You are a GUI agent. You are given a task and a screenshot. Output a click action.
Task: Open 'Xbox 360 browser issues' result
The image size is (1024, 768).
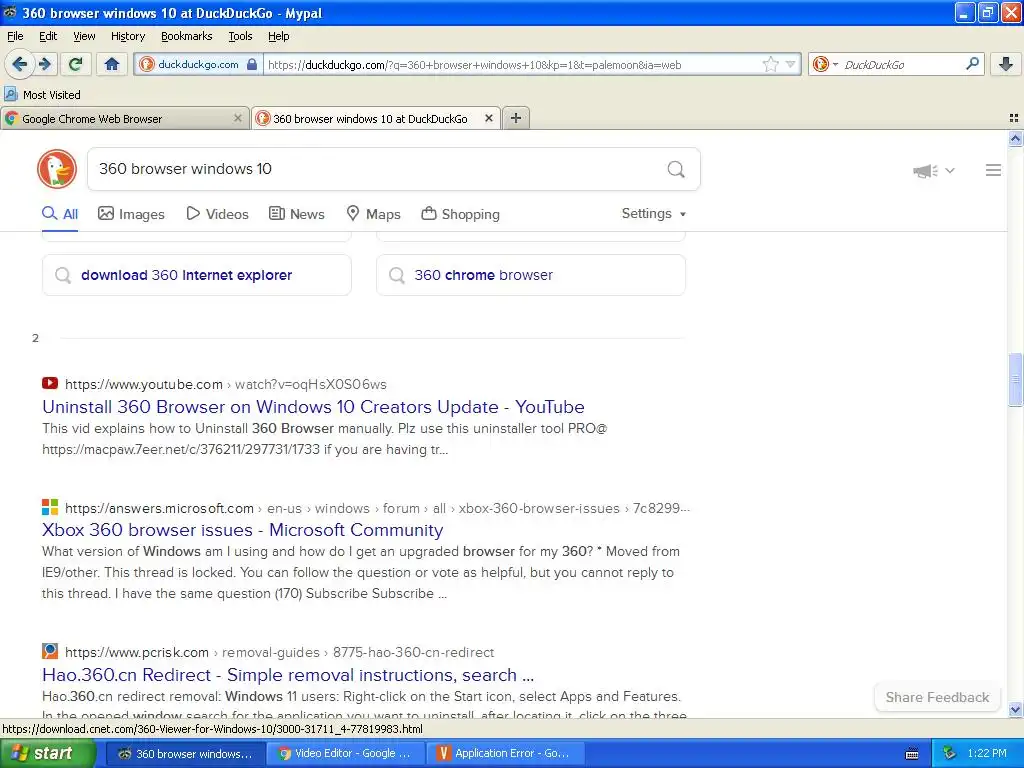pyautogui.click(x=243, y=530)
